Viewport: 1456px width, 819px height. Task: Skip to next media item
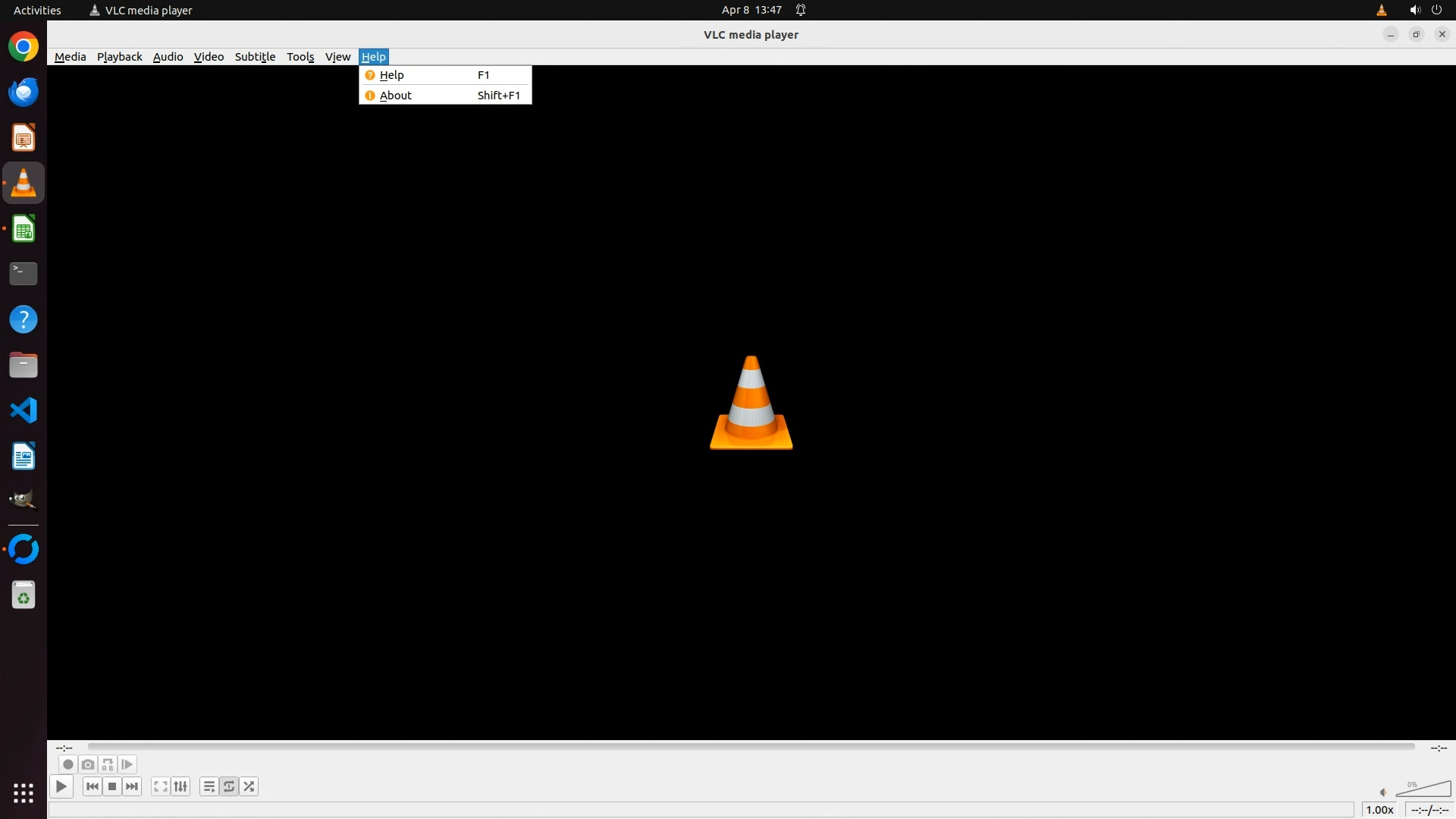tap(132, 786)
